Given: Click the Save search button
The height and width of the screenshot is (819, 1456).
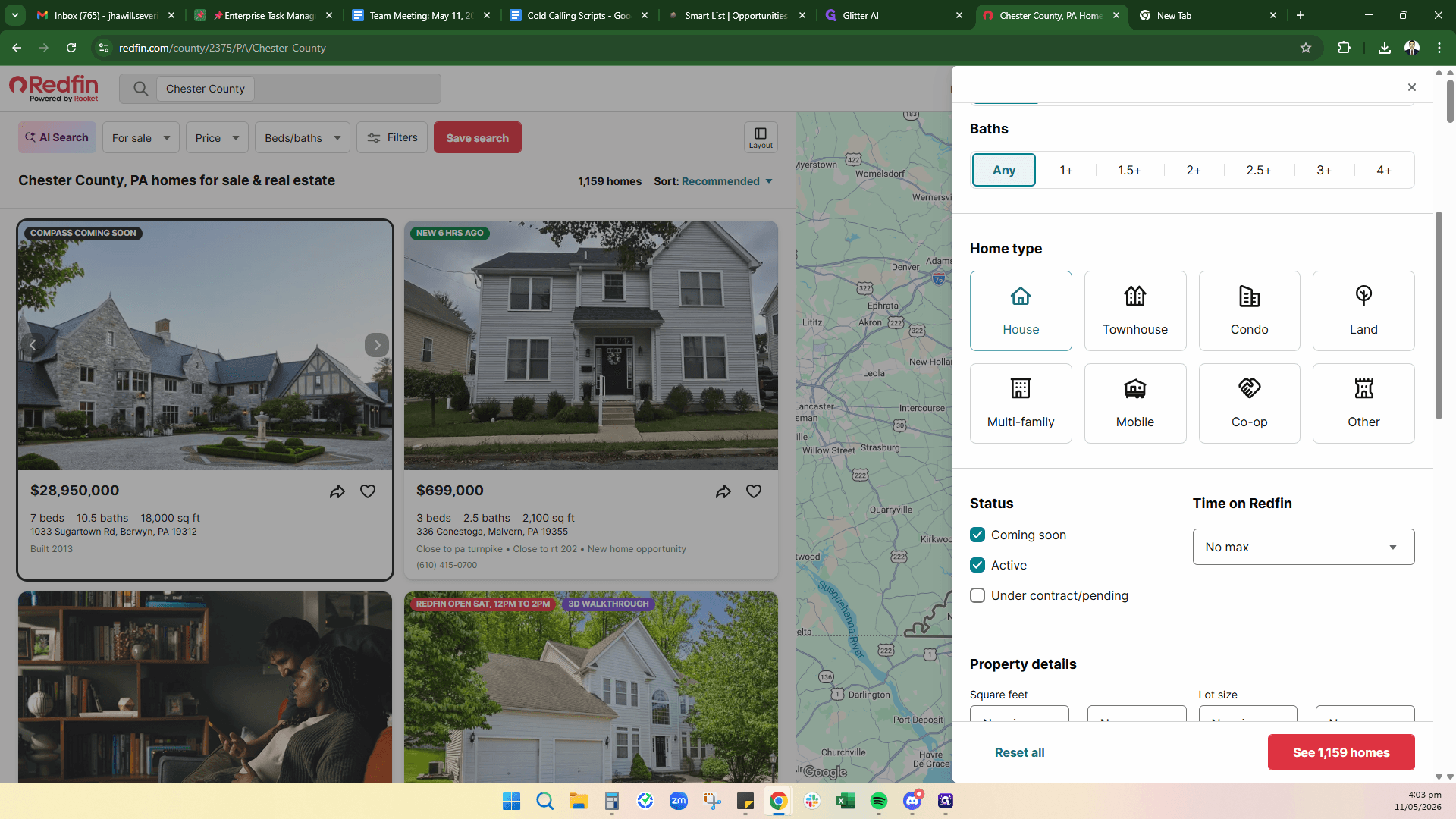Looking at the screenshot, I should click(478, 137).
